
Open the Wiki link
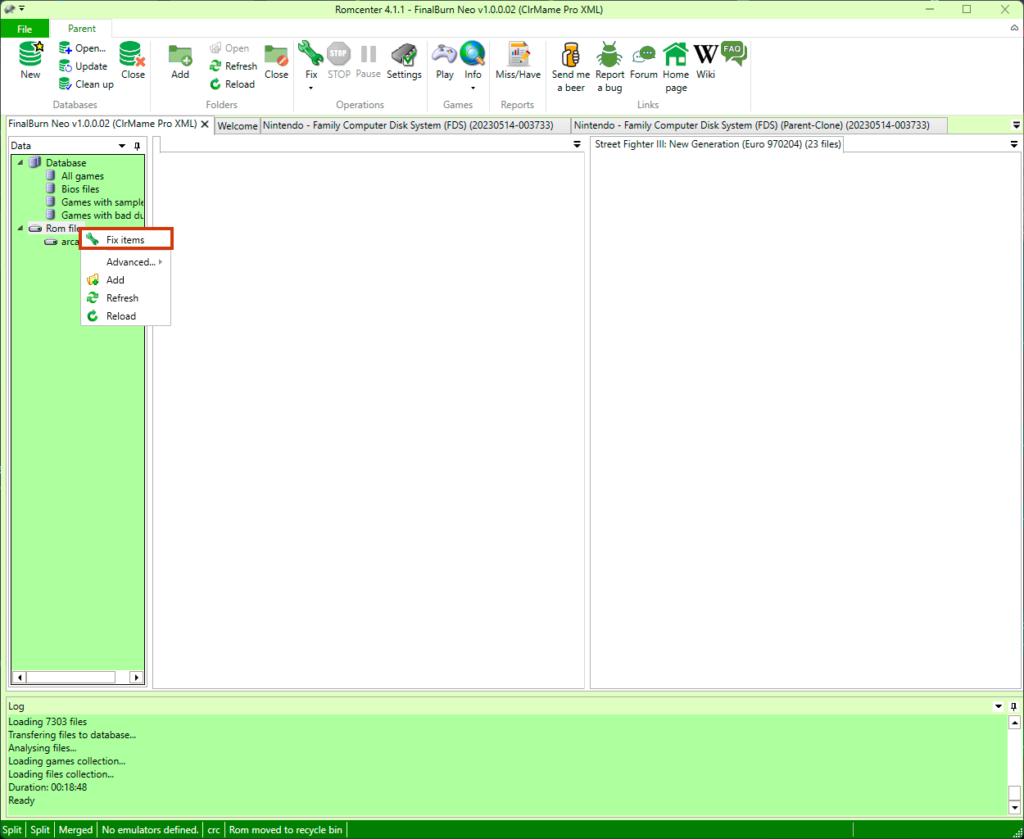coord(705,60)
